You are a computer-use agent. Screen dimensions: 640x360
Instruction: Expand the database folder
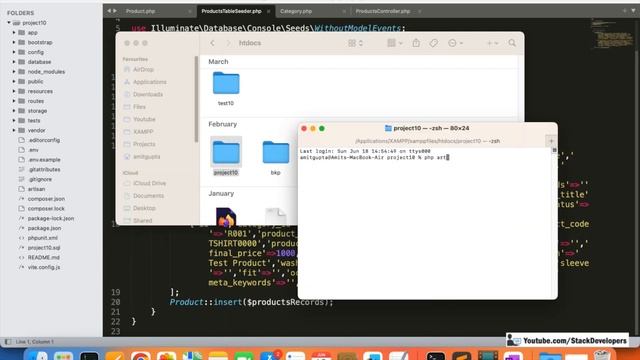(14, 62)
